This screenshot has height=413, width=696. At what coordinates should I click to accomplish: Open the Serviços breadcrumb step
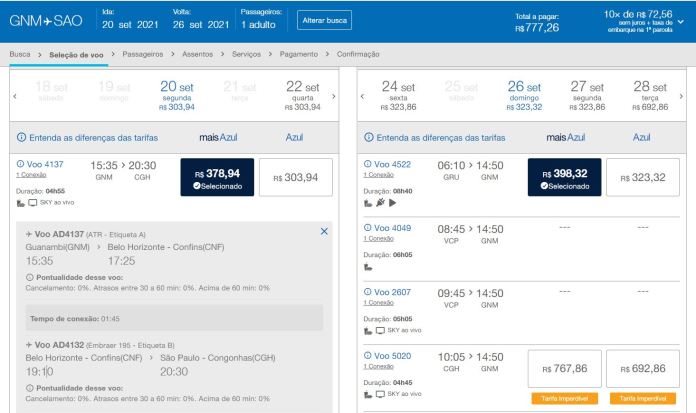246,54
